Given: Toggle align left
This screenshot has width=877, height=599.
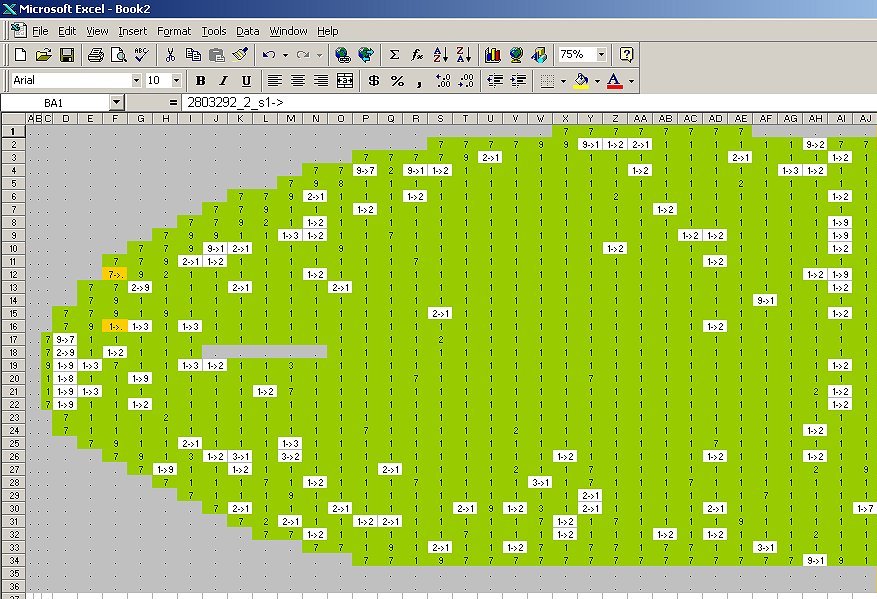Looking at the screenshot, I should [x=274, y=81].
